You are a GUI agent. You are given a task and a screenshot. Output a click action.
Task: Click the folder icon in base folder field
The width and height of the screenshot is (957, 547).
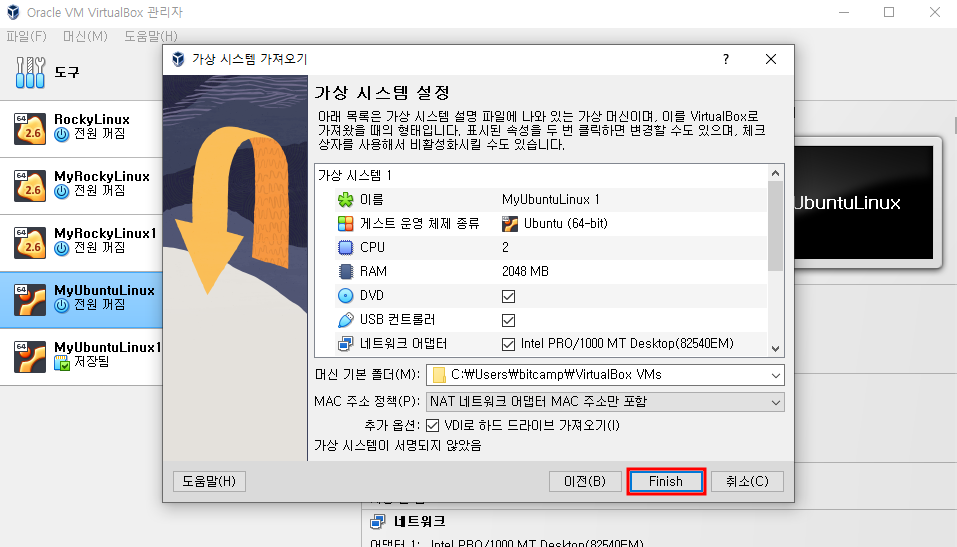[439, 375]
